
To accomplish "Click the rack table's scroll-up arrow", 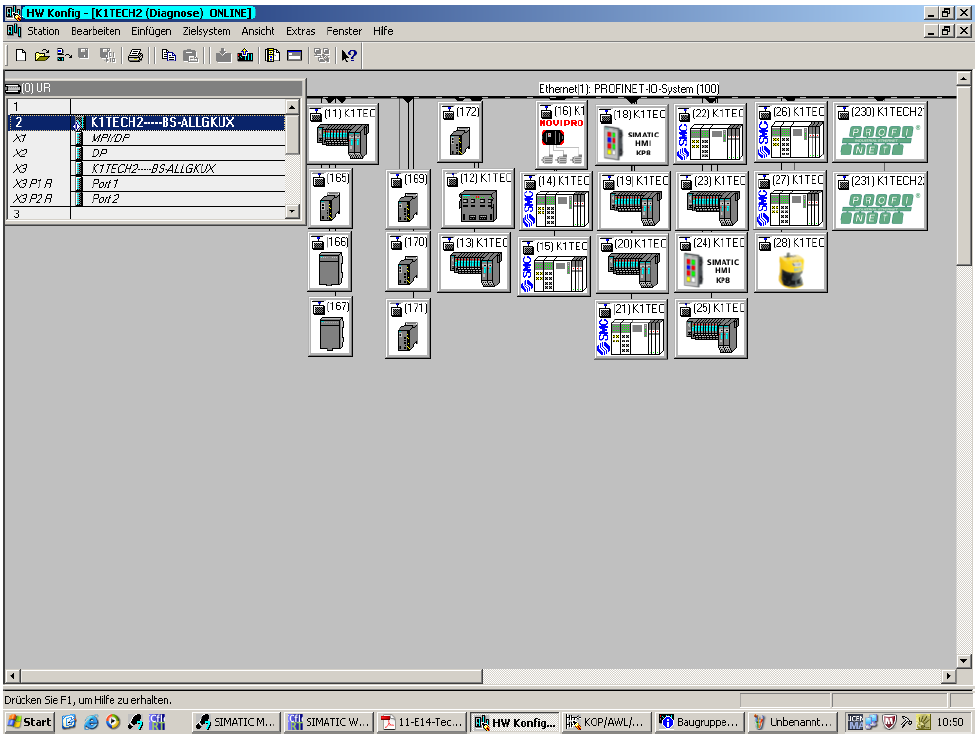I will 292,107.
